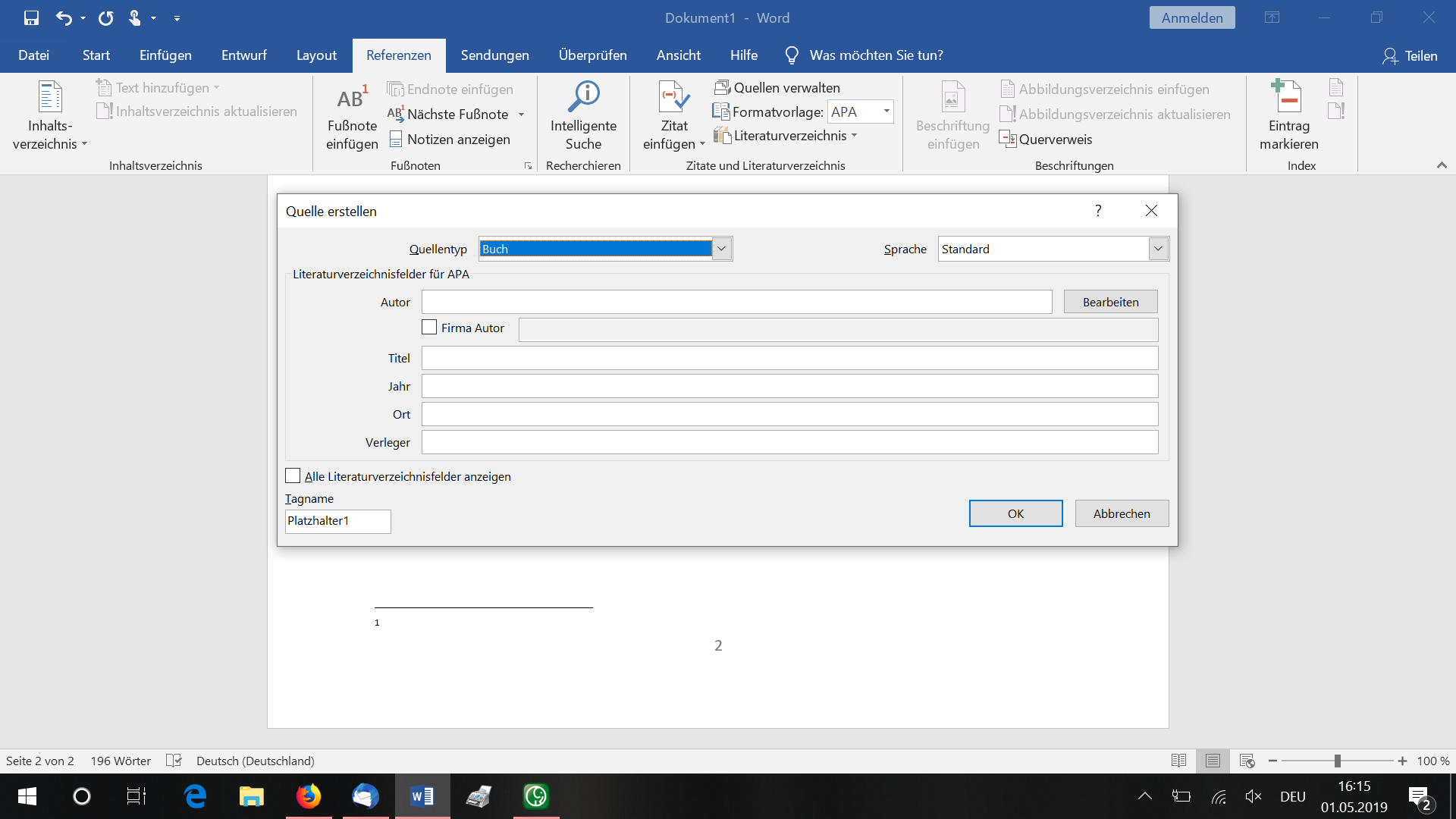Screen dimensions: 1456x819
Task: Click the OK button in dialog
Action: 1015,513
